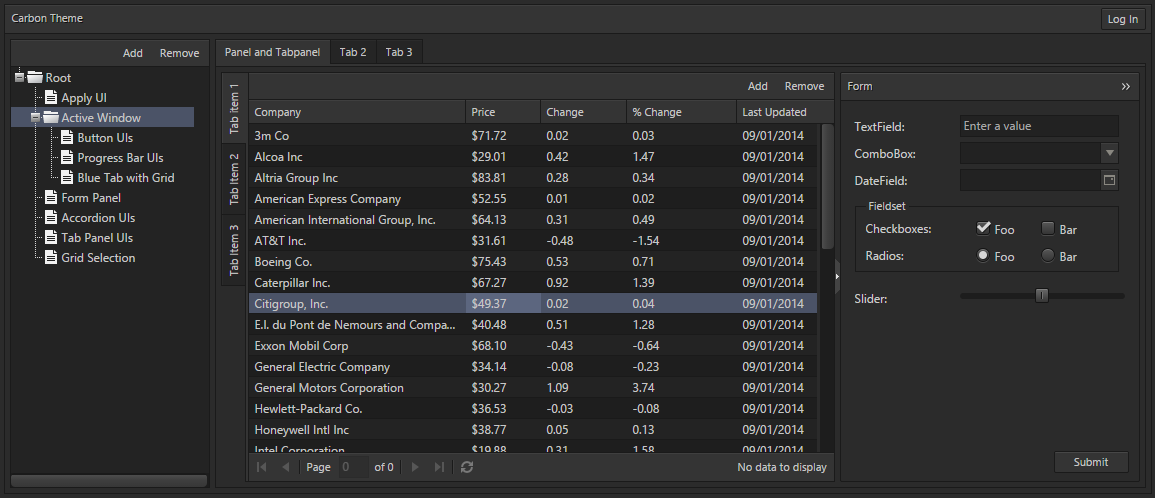Submit the form
Screen dimensions: 1155x498
coord(1091,462)
